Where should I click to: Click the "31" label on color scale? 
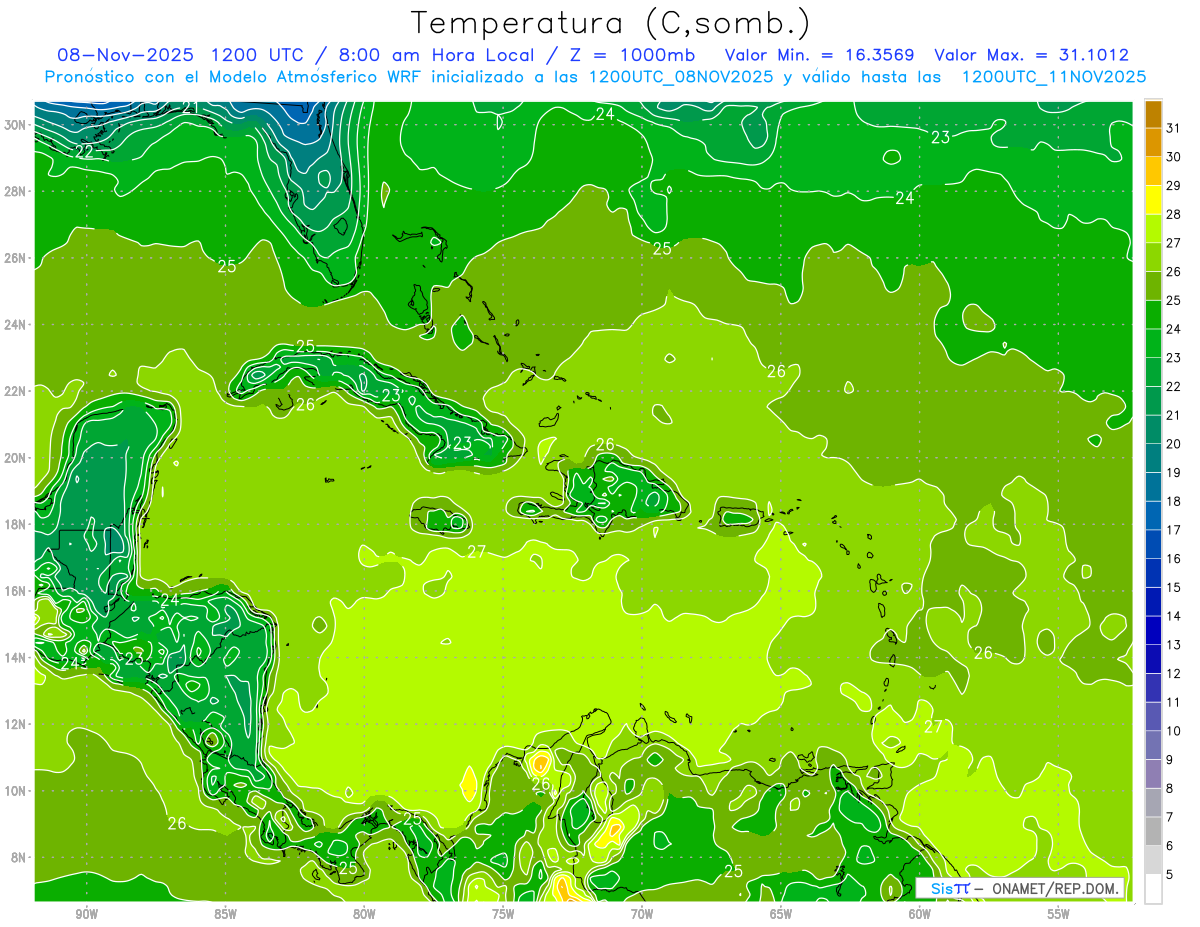(1173, 128)
